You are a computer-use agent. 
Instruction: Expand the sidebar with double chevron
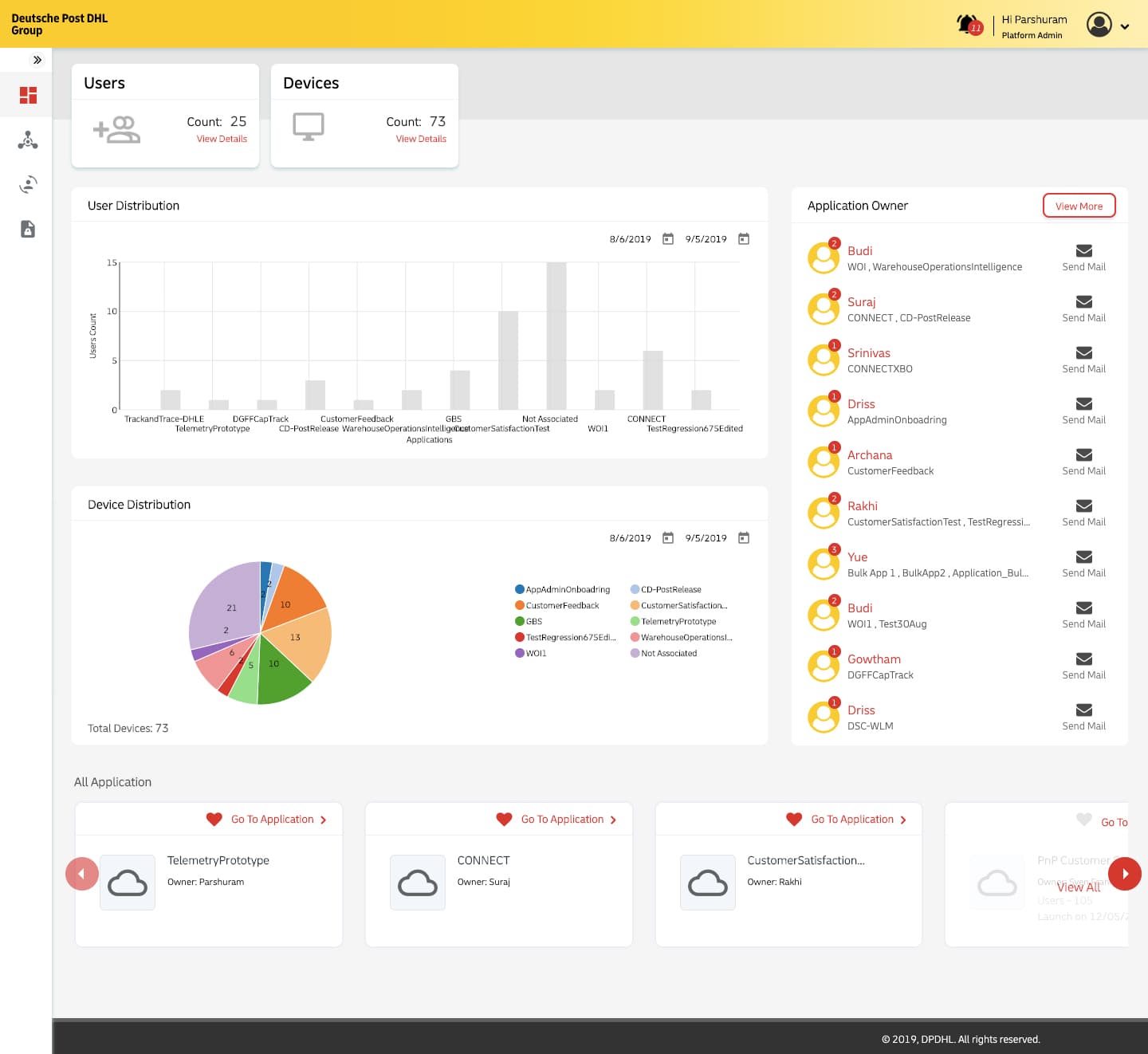point(37,60)
